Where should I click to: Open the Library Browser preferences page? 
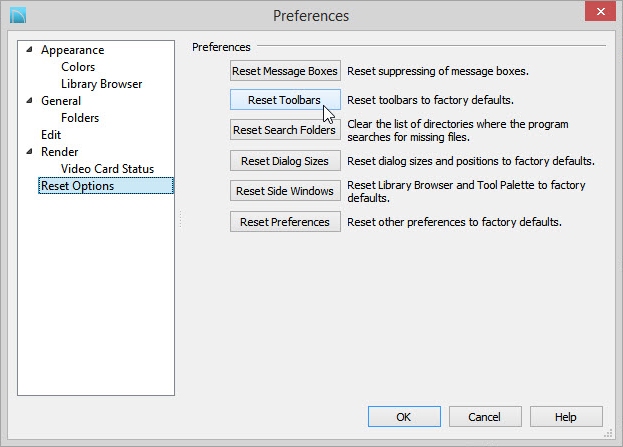pos(101,84)
